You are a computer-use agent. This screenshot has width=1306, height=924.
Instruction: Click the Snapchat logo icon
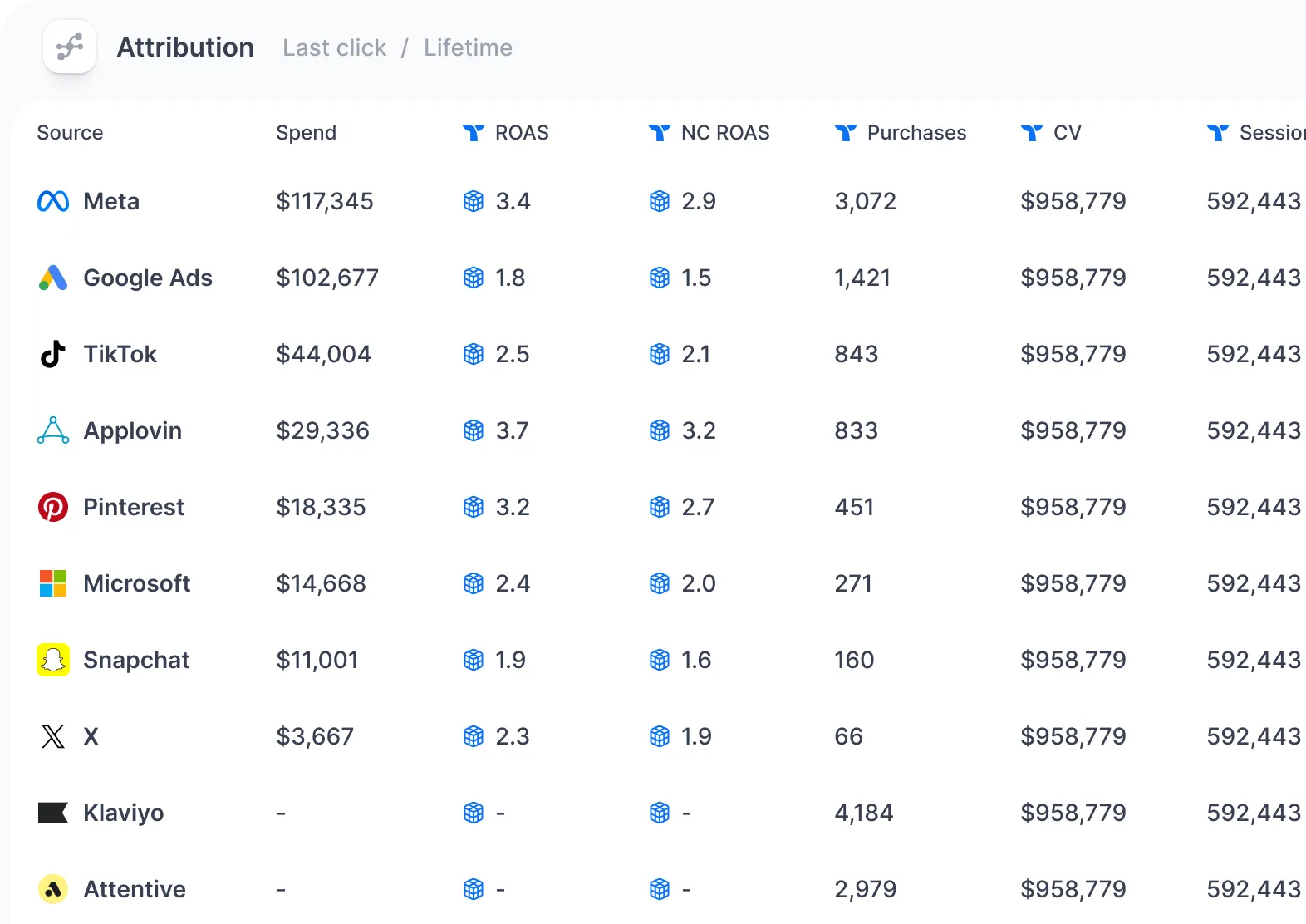click(x=53, y=660)
